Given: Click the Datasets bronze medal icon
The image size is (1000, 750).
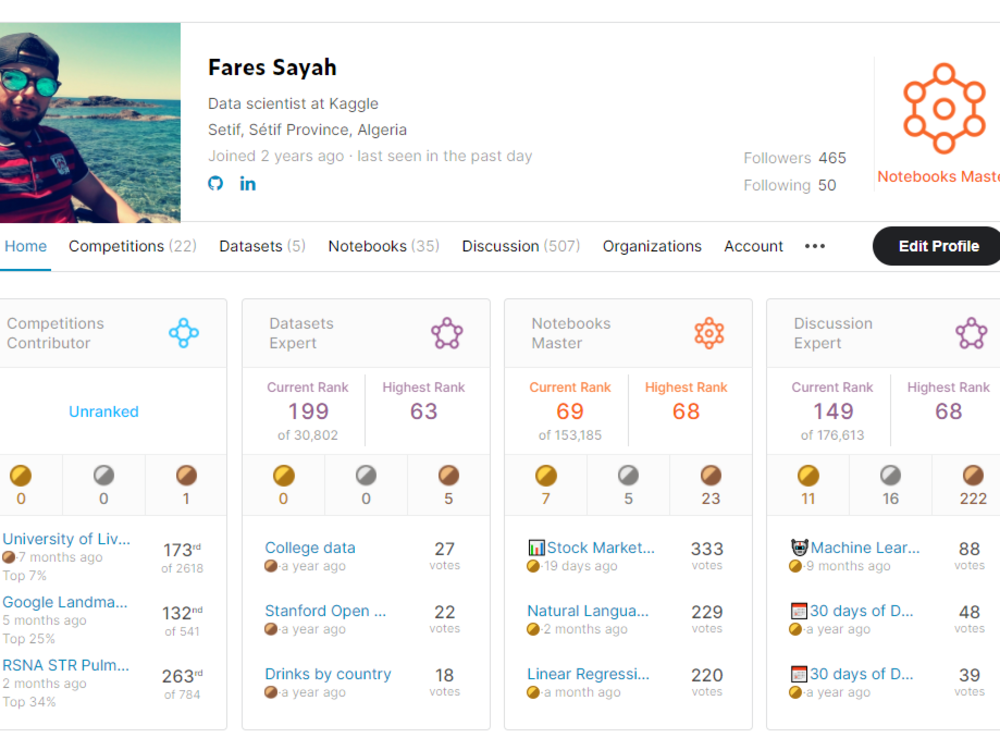Looking at the screenshot, I should click(x=449, y=475).
